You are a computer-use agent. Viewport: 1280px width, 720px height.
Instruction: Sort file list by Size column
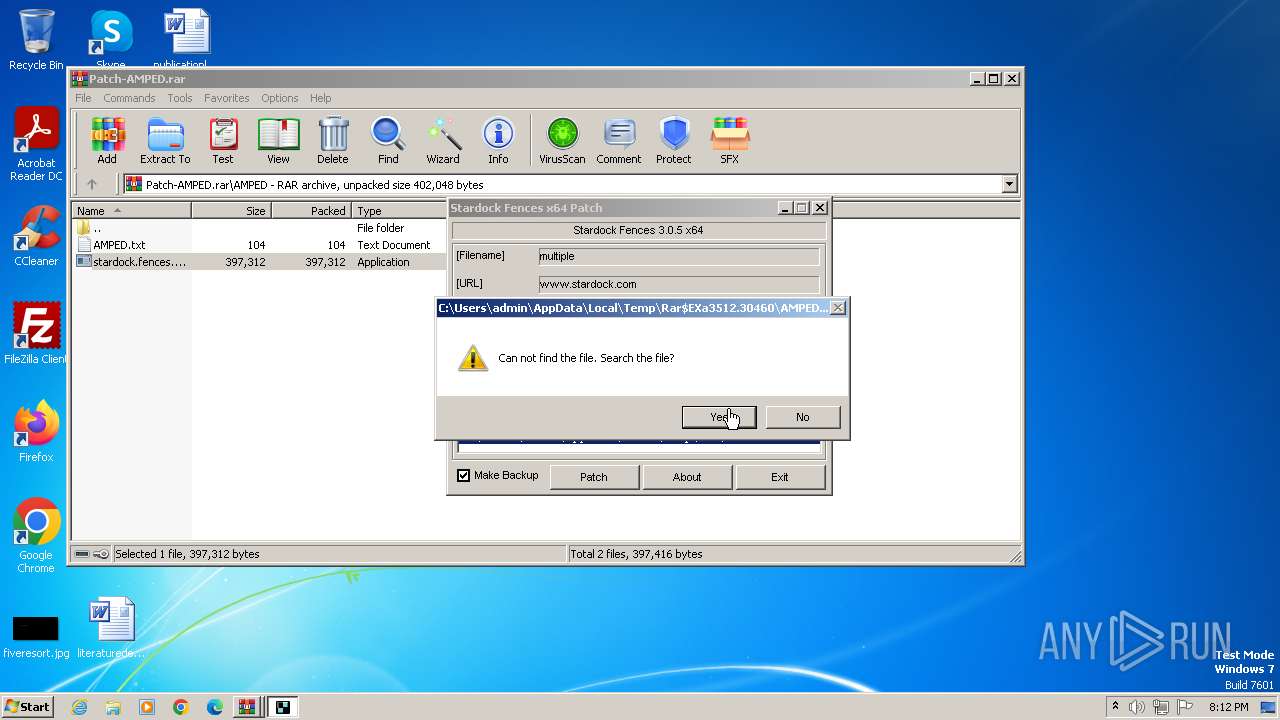[x=232, y=210]
